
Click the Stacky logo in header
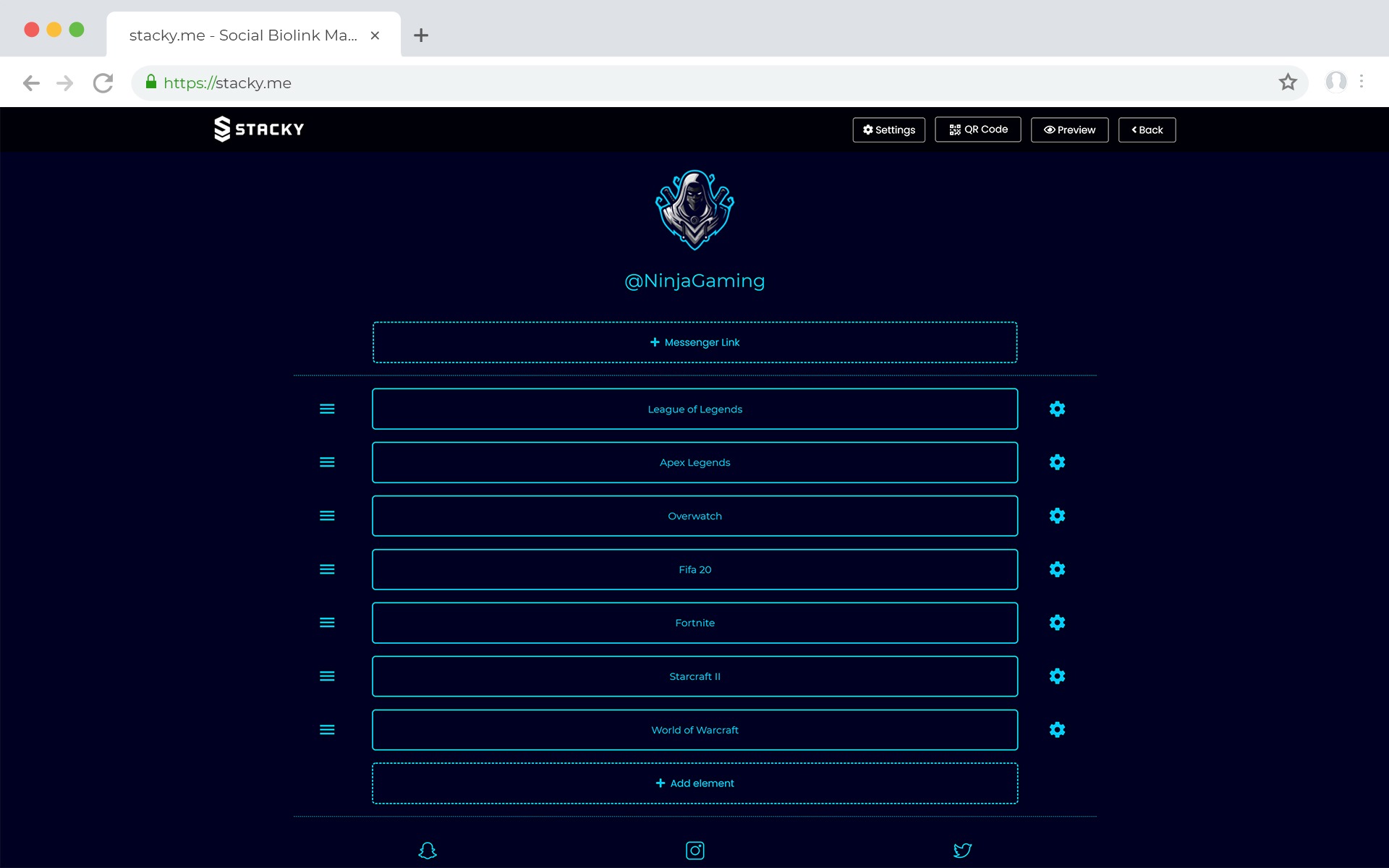[259, 129]
